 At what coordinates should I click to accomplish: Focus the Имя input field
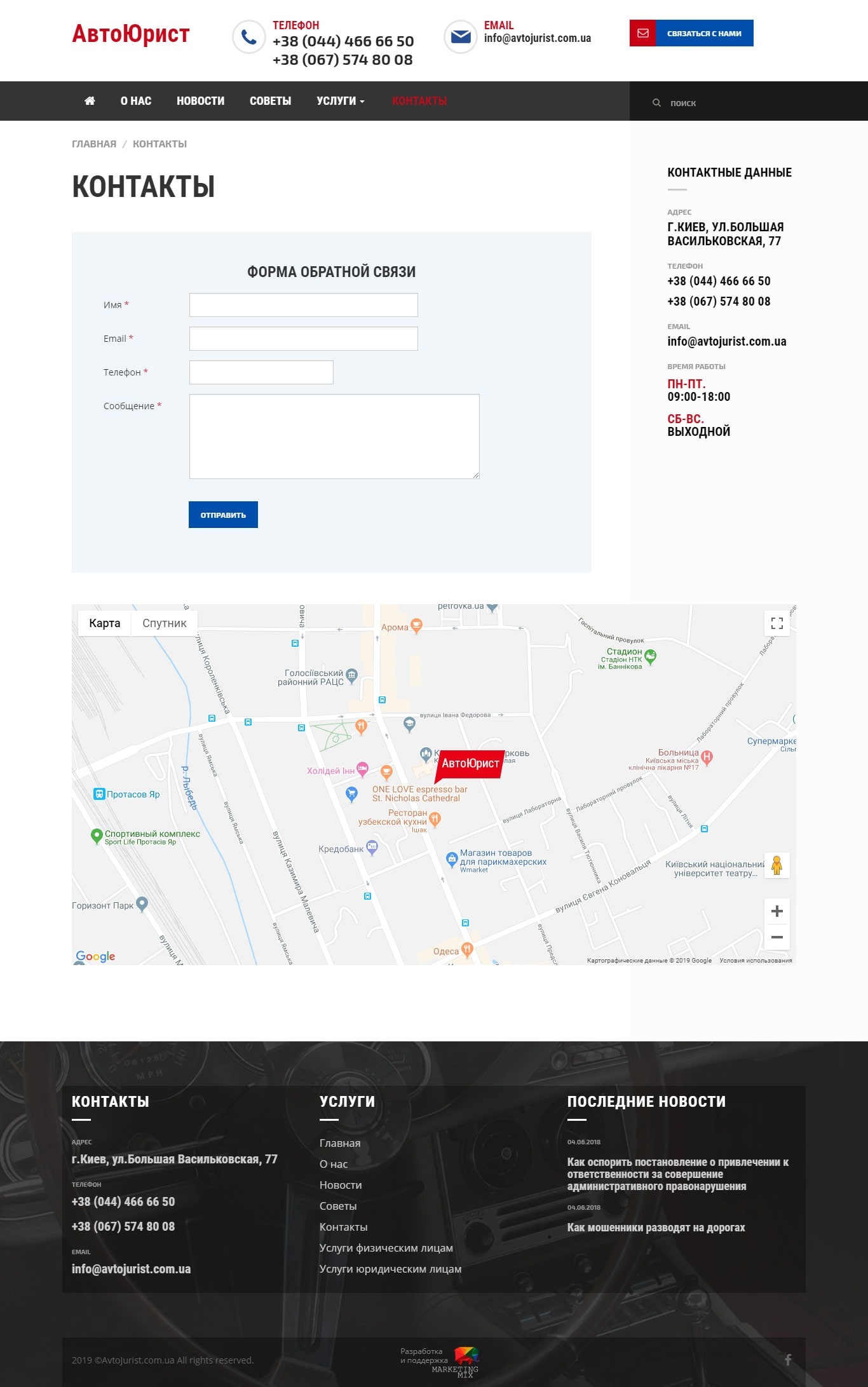point(303,305)
